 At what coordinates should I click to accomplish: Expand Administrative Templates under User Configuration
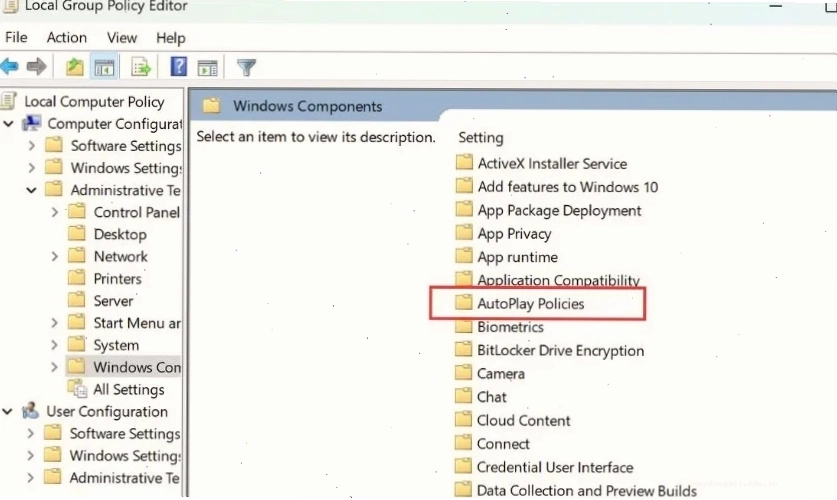30,478
